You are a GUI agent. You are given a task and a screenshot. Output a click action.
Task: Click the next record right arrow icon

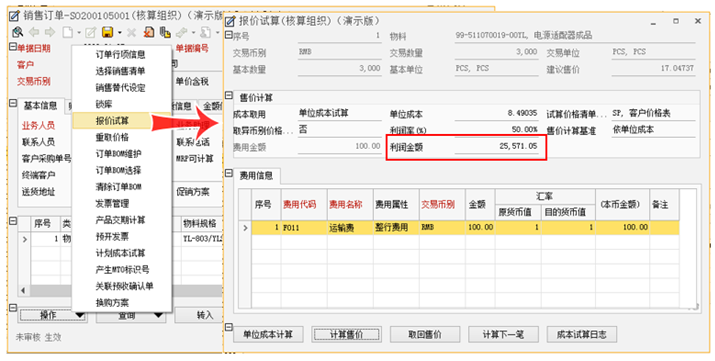[50, 32]
